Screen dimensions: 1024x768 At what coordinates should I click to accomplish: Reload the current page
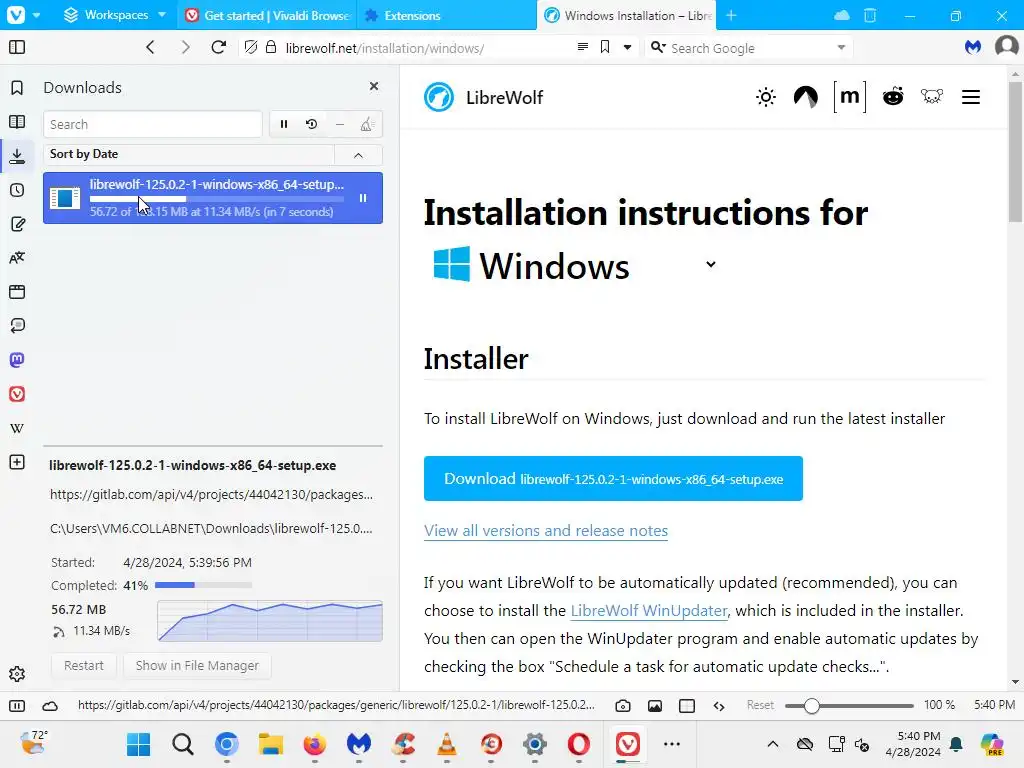click(x=219, y=47)
